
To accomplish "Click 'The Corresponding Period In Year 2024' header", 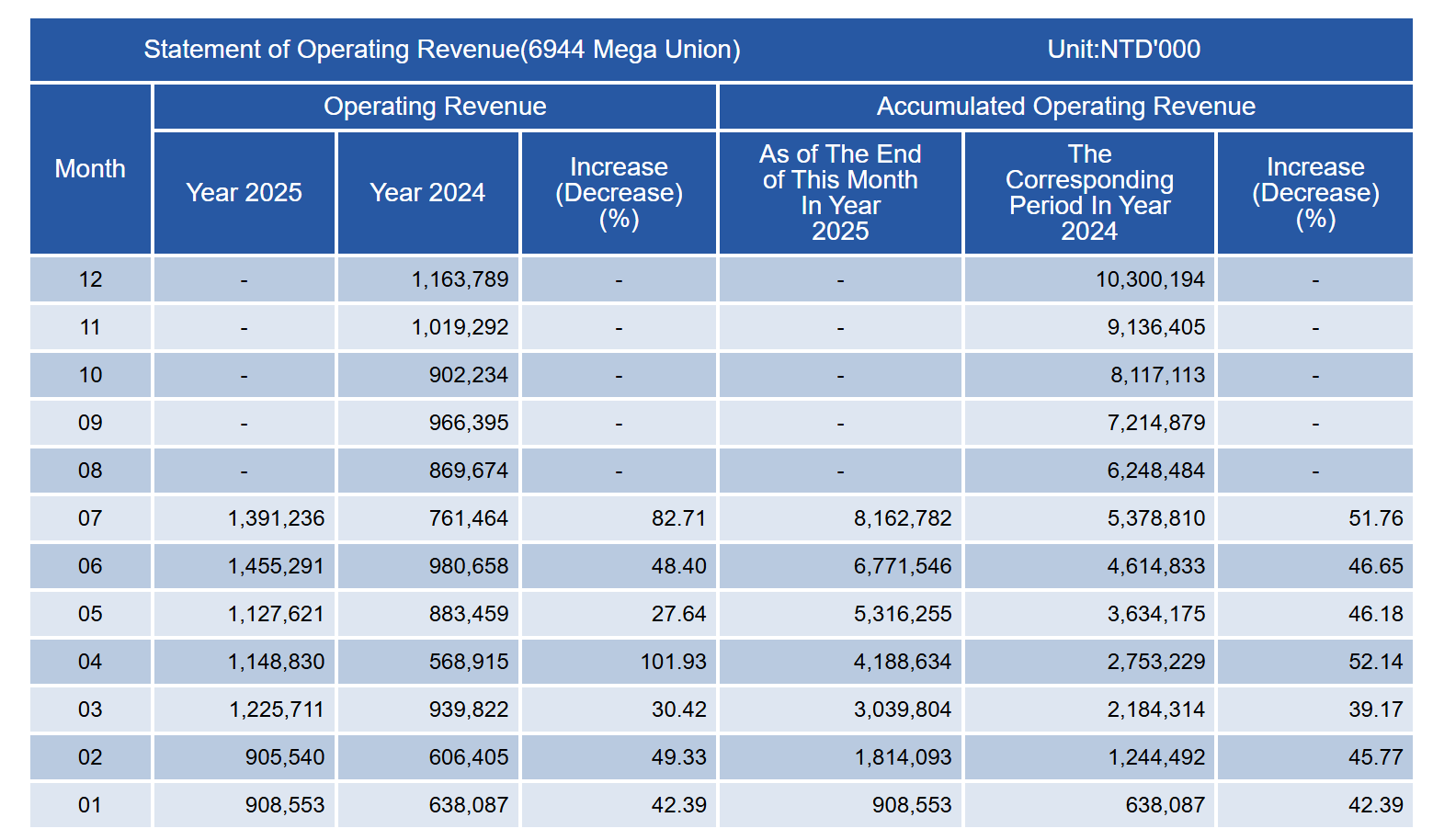I will (1089, 193).
